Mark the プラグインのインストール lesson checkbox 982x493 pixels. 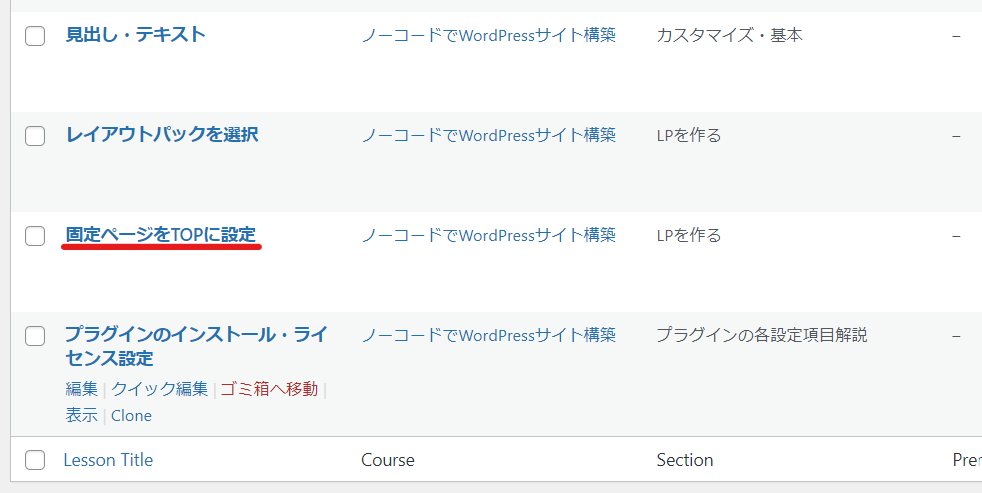(x=35, y=336)
